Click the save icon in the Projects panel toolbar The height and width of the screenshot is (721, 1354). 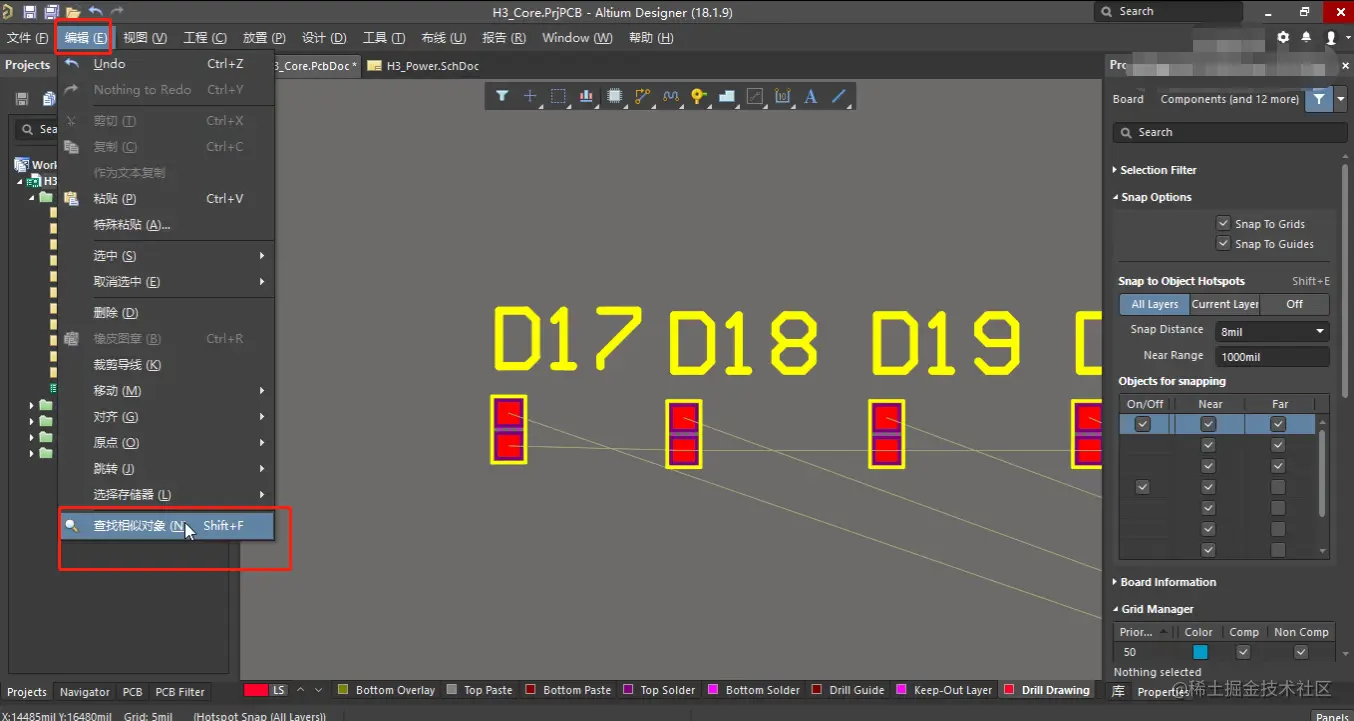pyautogui.click(x=21, y=99)
